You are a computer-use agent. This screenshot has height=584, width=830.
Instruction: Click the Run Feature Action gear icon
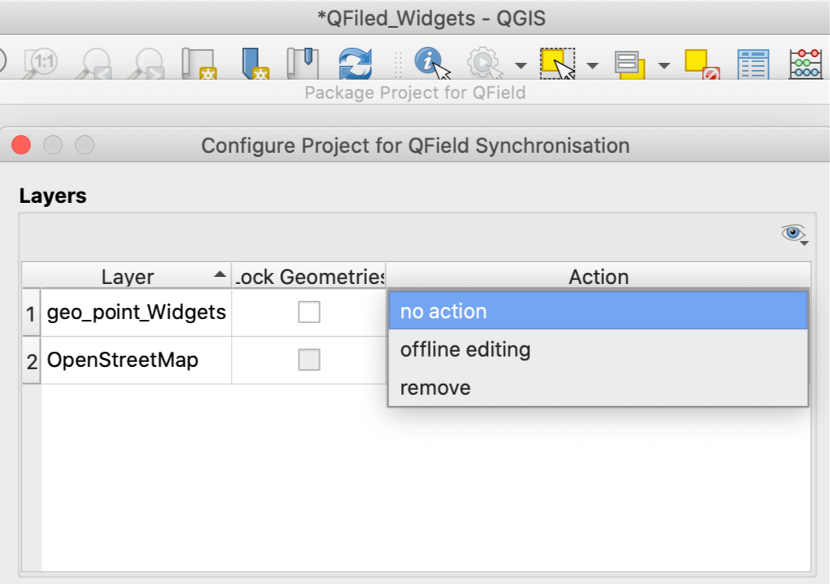coord(484,63)
